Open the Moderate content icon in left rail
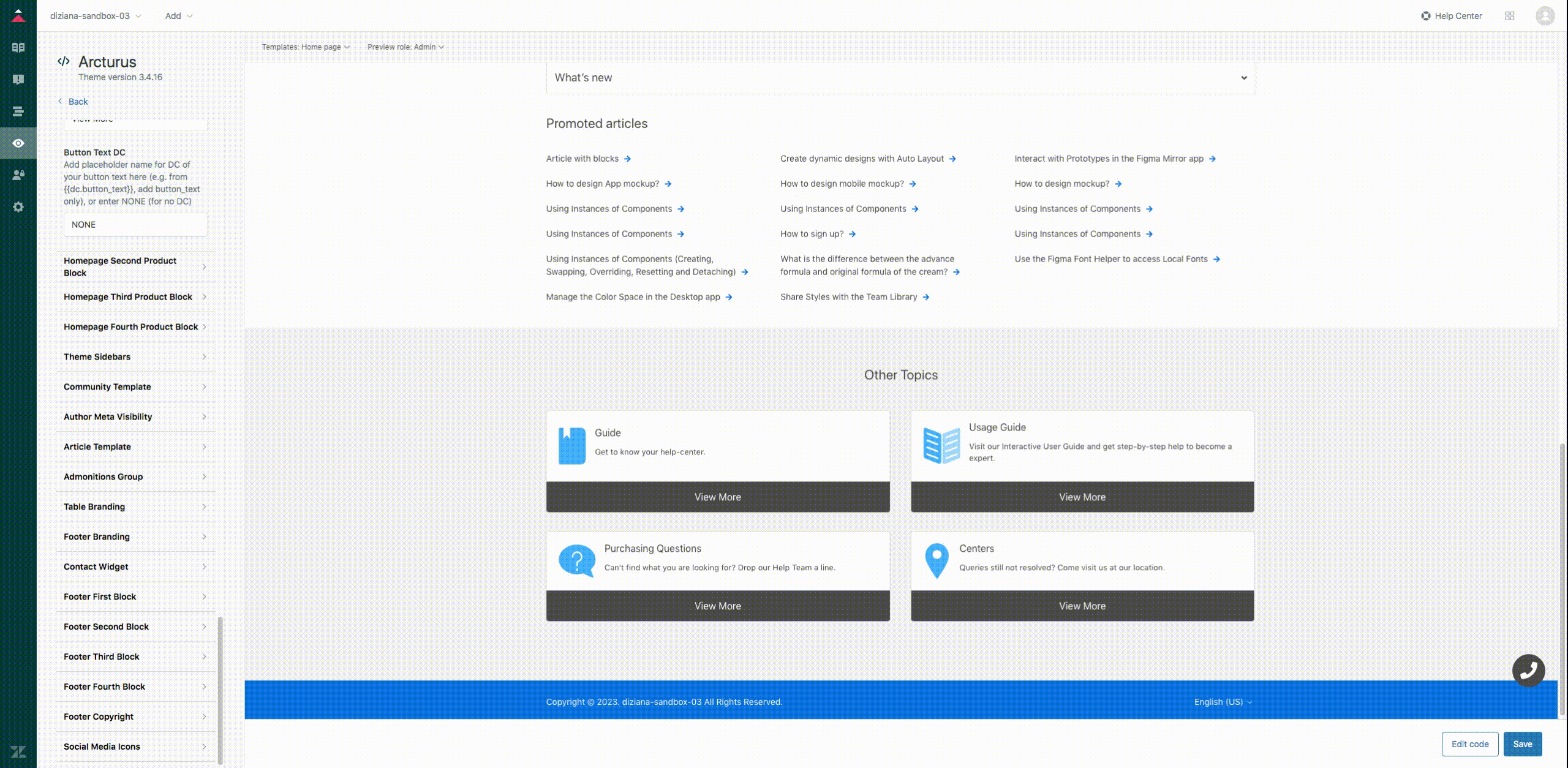The width and height of the screenshot is (1568, 768). tap(18, 79)
